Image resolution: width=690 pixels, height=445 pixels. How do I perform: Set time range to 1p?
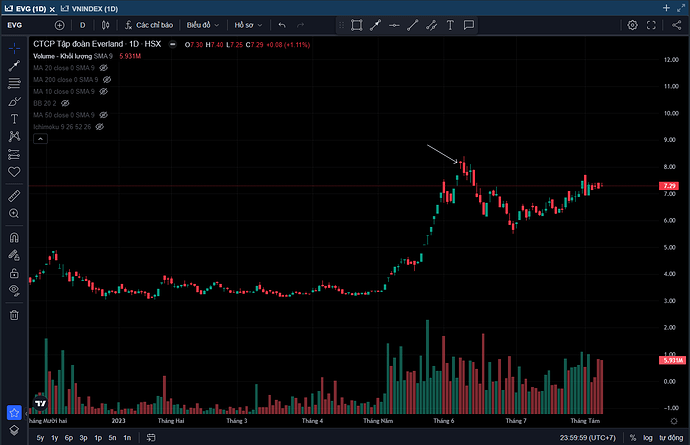98,438
